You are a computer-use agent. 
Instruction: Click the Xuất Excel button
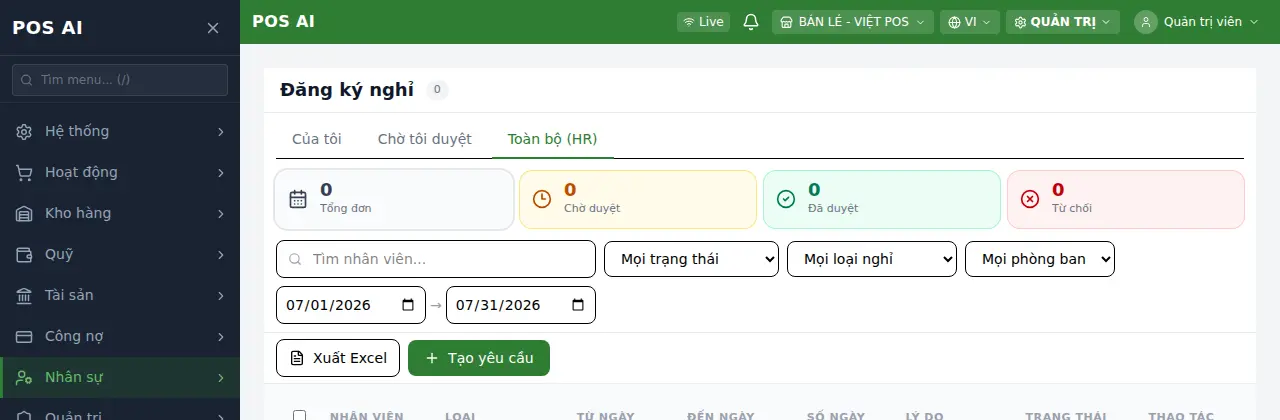(338, 358)
